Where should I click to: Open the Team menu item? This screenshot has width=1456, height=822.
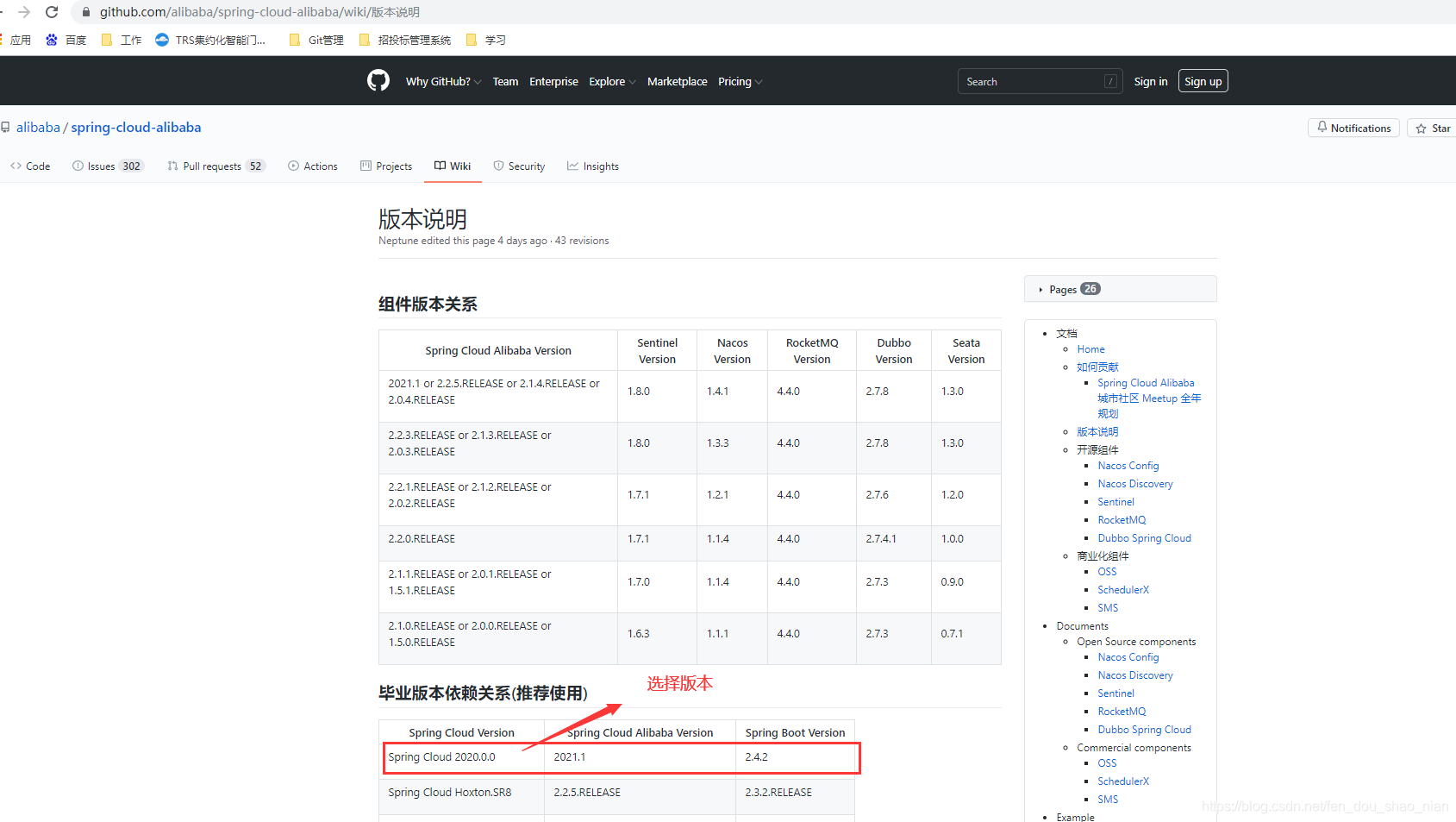click(x=505, y=81)
